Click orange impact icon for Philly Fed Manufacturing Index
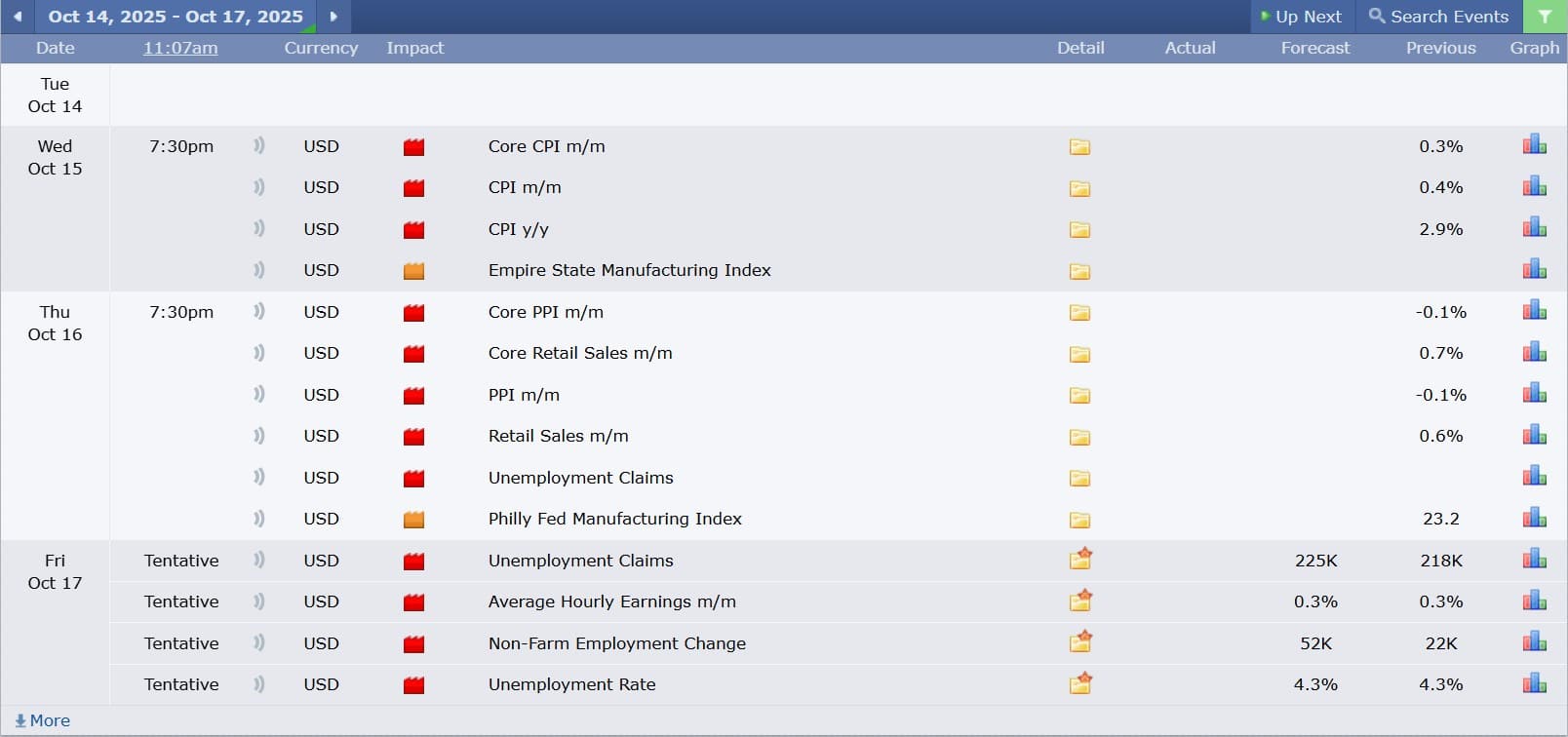The width and height of the screenshot is (1568, 737). [x=413, y=520]
